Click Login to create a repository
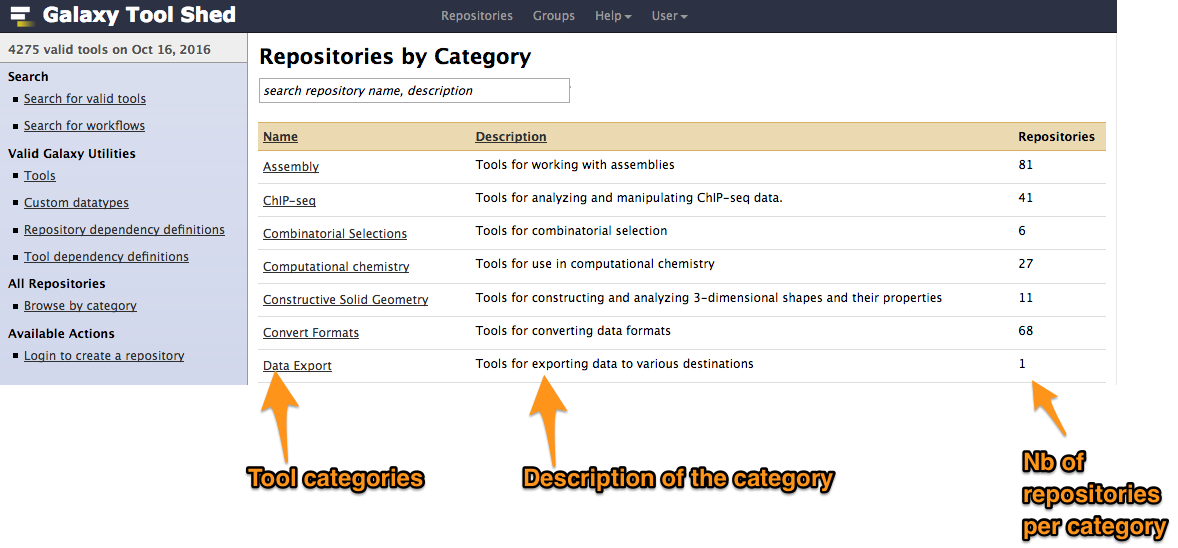Viewport: 1178px width, 548px height. [104, 356]
